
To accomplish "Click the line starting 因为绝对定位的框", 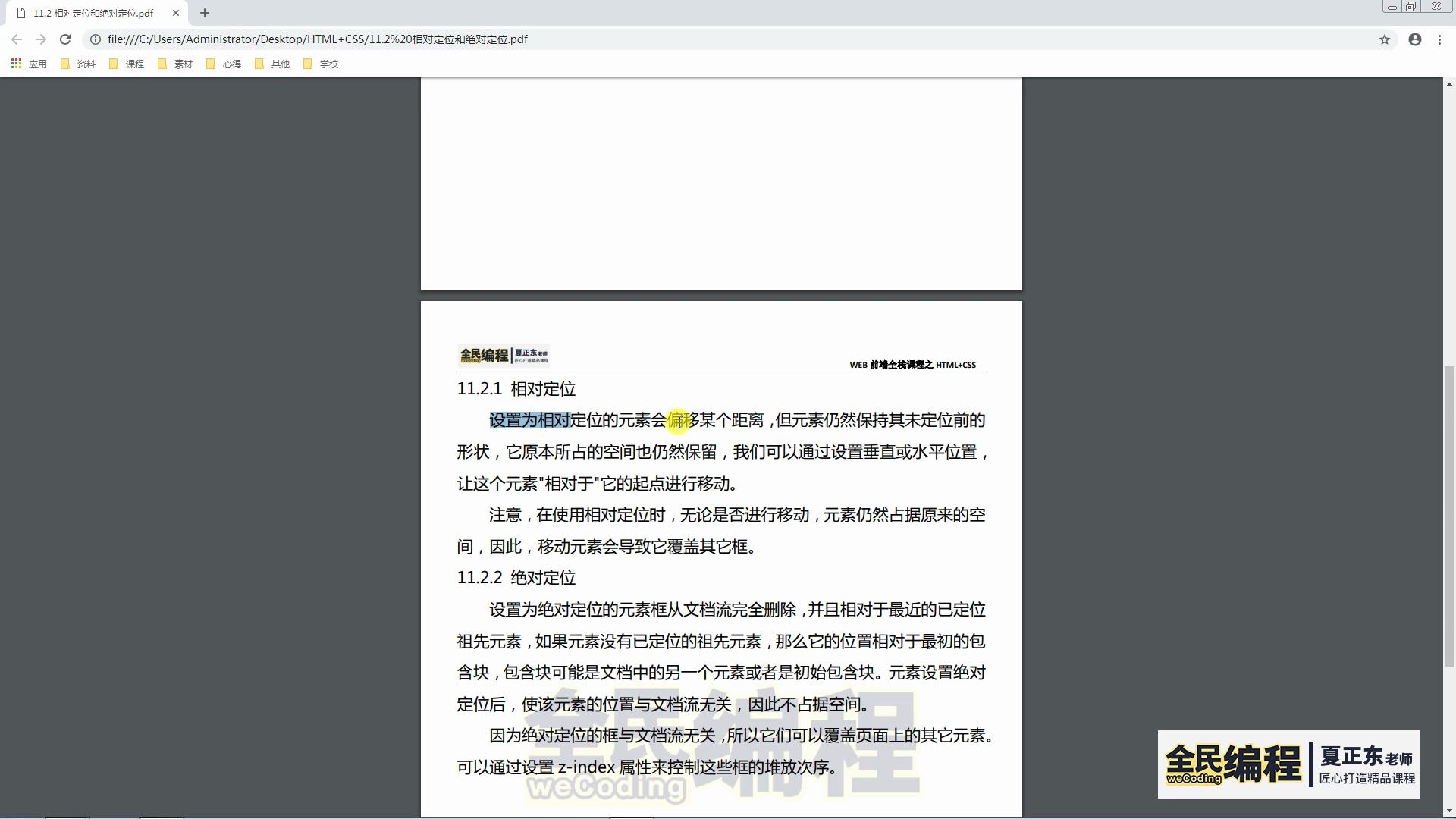I will (741, 736).
